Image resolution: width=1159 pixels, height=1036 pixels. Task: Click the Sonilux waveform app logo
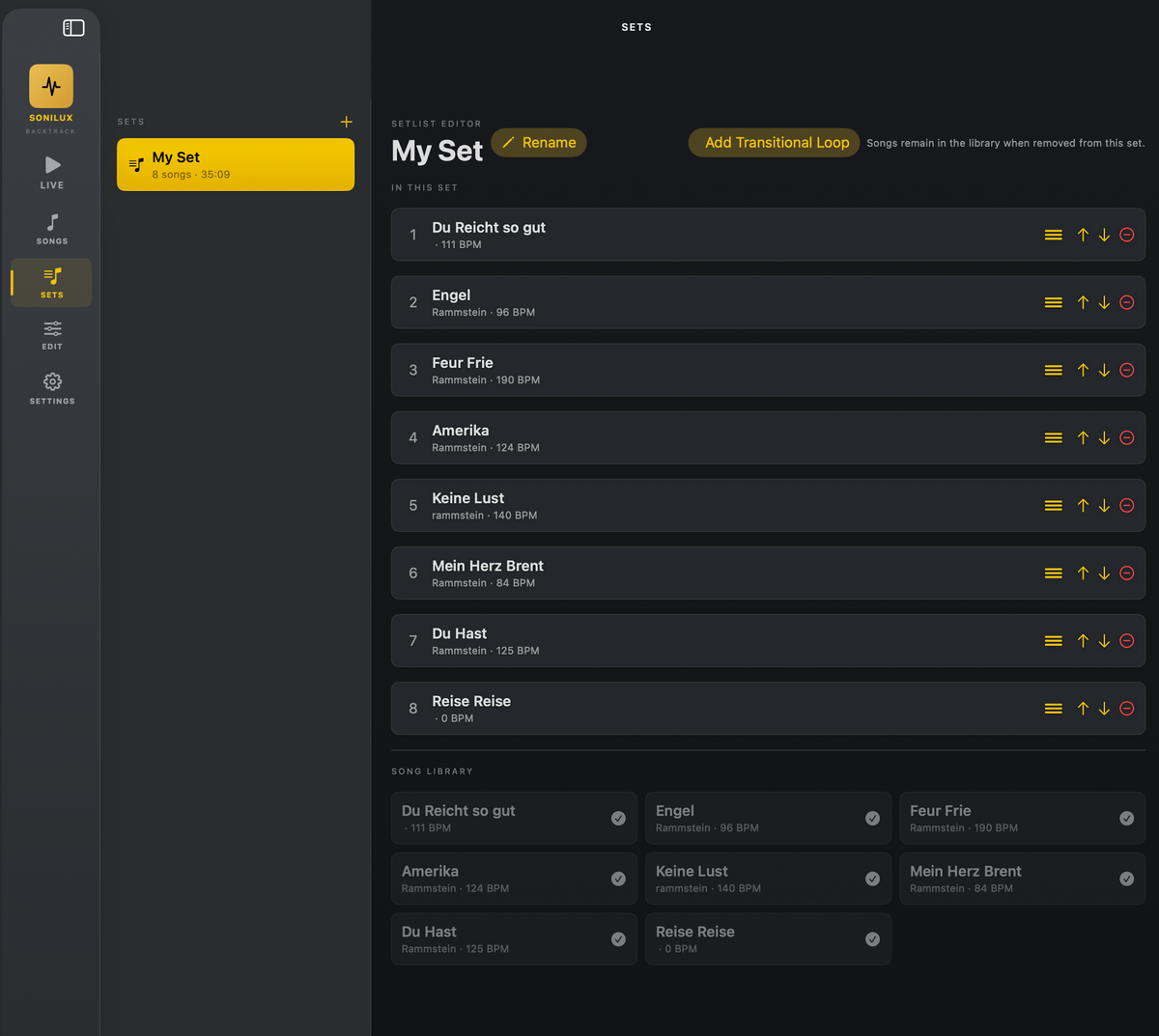[x=51, y=86]
